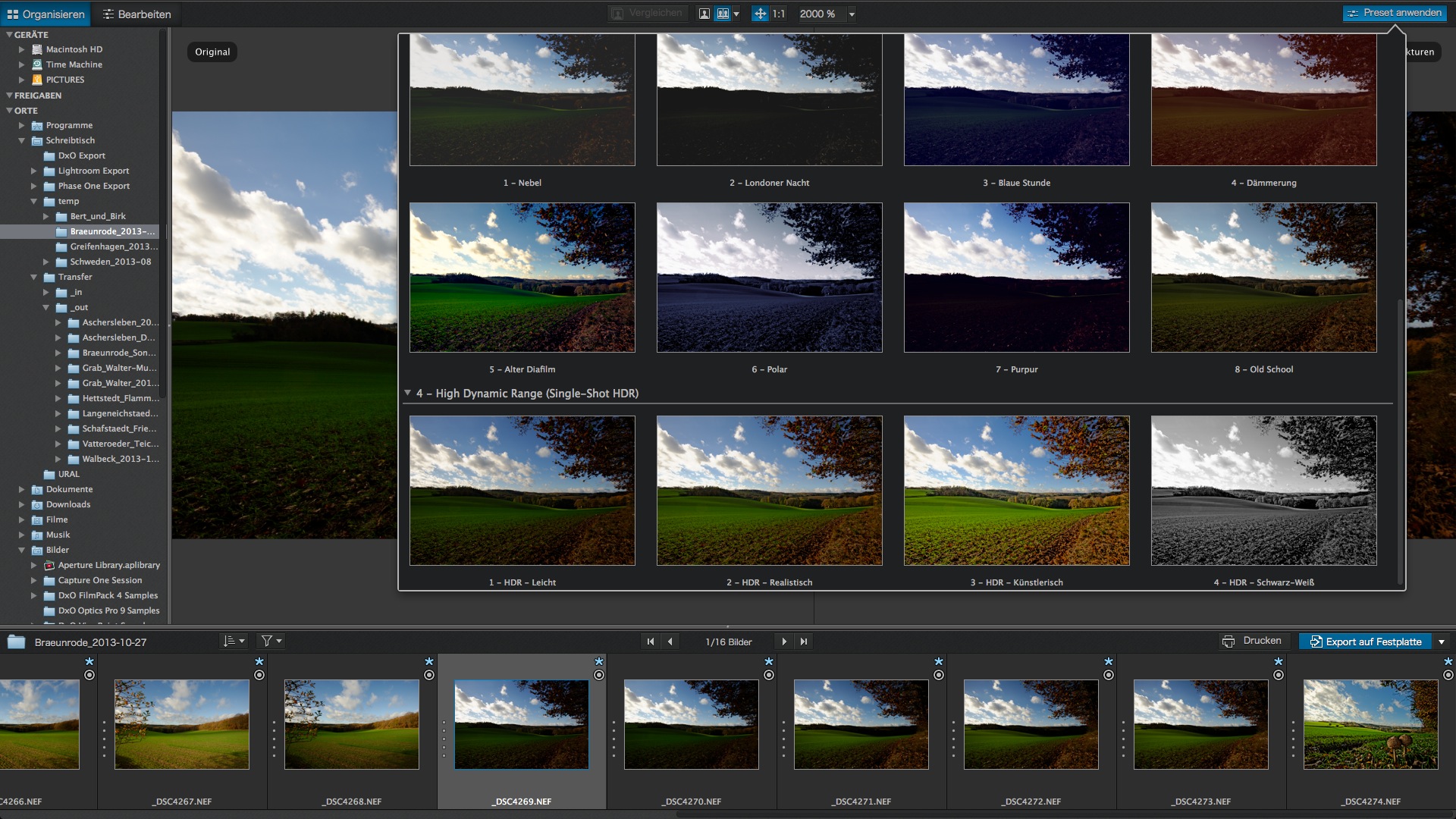The width and height of the screenshot is (1456, 819).
Task: Open the Export auf Festplatte dropdown arrow
Action: [x=1442, y=642]
